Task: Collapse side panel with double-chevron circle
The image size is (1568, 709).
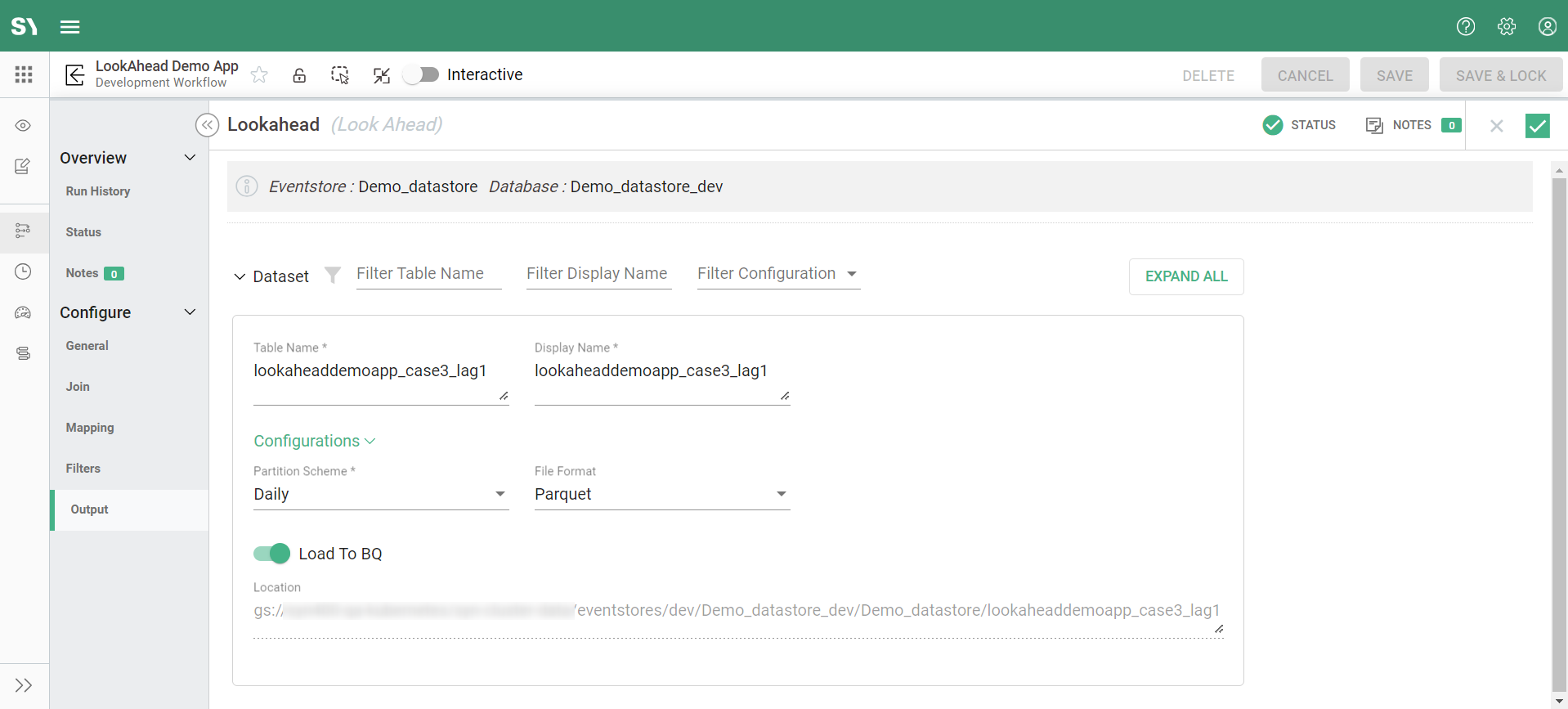Action: tap(208, 125)
